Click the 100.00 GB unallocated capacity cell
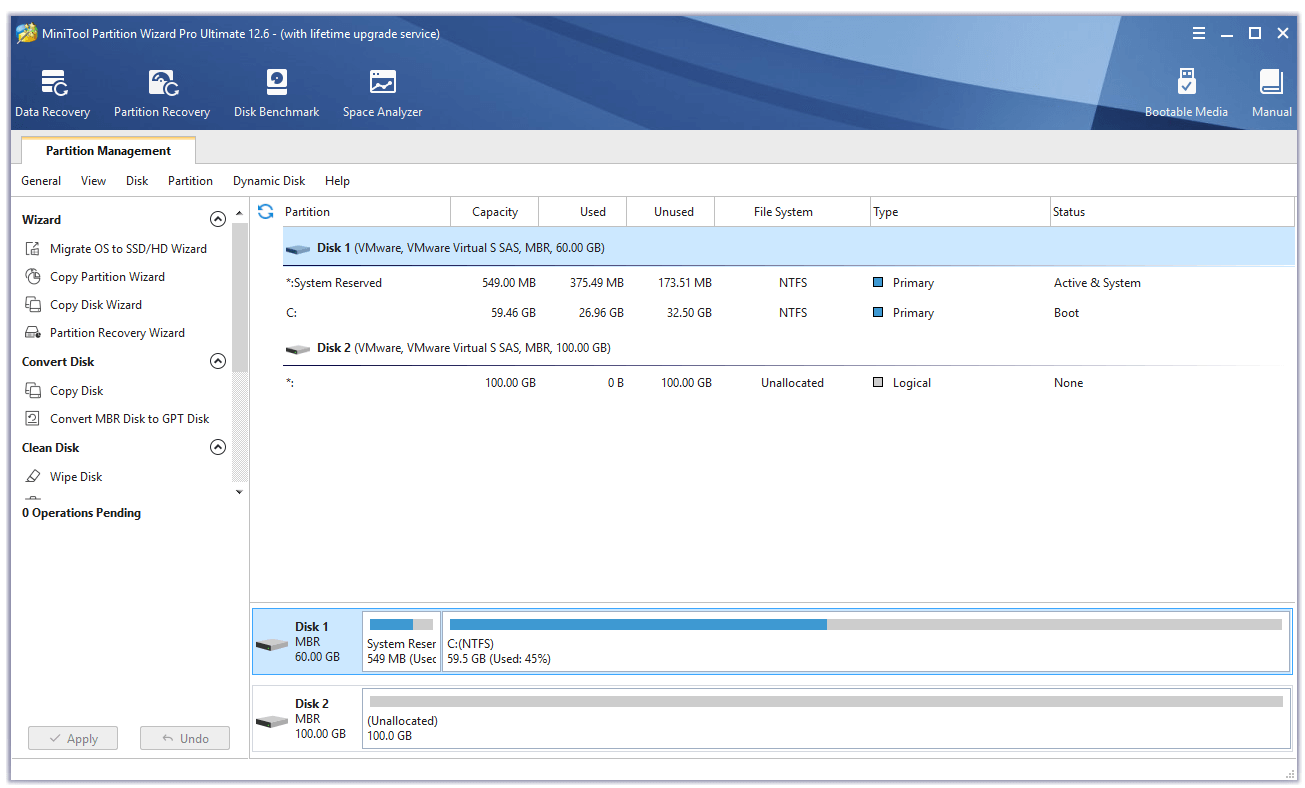This screenshot has width=1305, height=788. click(510, 383)
